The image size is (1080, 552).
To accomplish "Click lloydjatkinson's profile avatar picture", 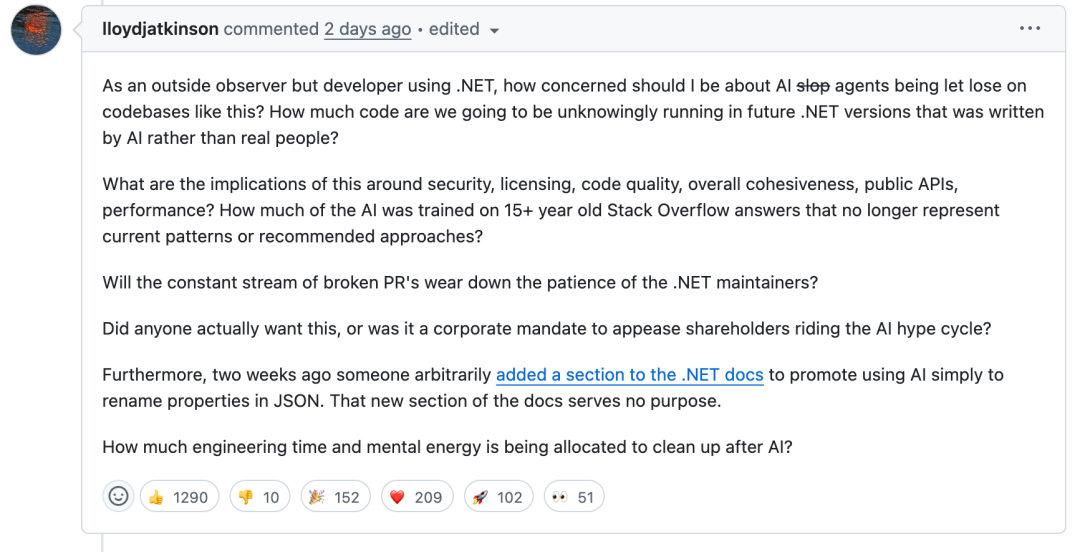I will pos(36,30).
